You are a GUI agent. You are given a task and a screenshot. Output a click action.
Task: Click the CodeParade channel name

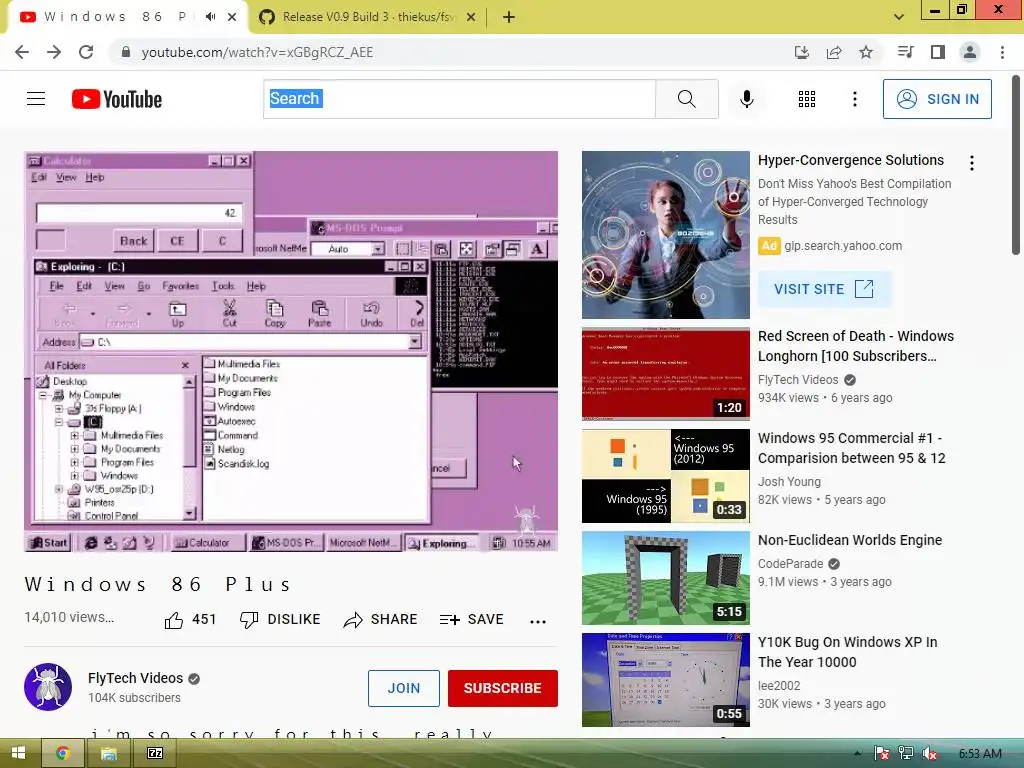790,564
